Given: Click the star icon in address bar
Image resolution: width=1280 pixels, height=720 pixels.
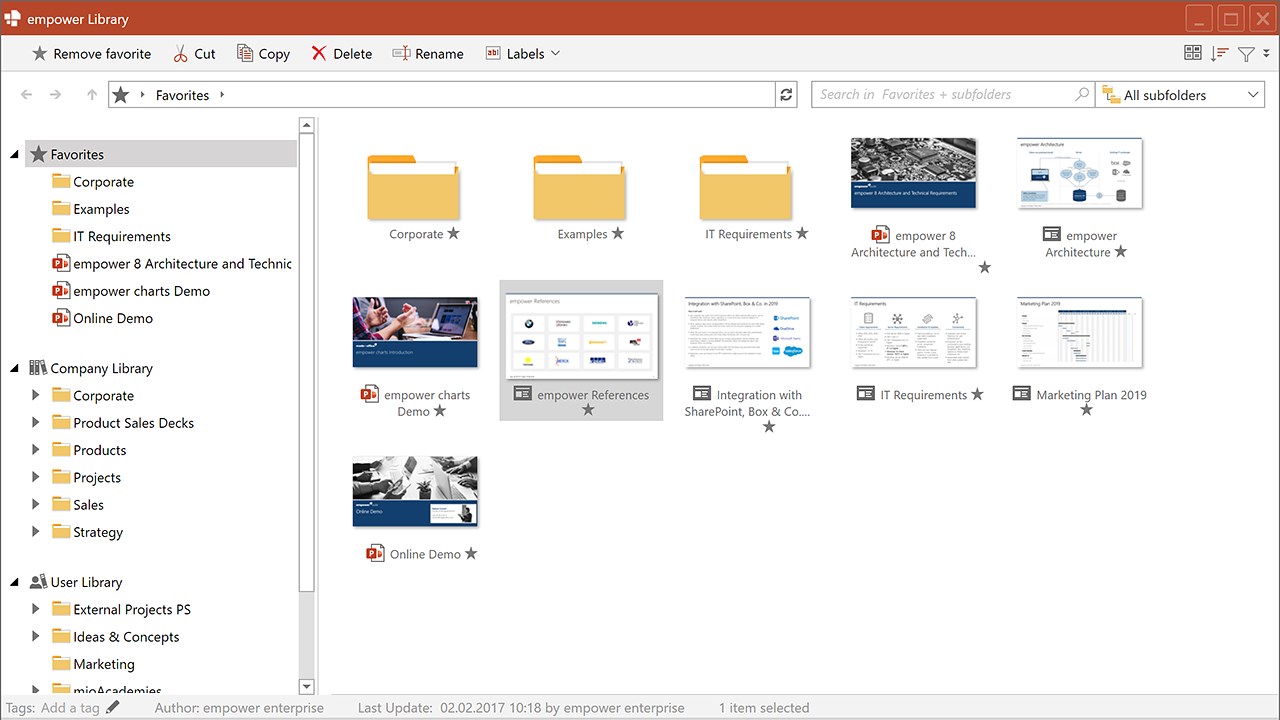Looking at the screenshot, I should (x=121, y=95).
